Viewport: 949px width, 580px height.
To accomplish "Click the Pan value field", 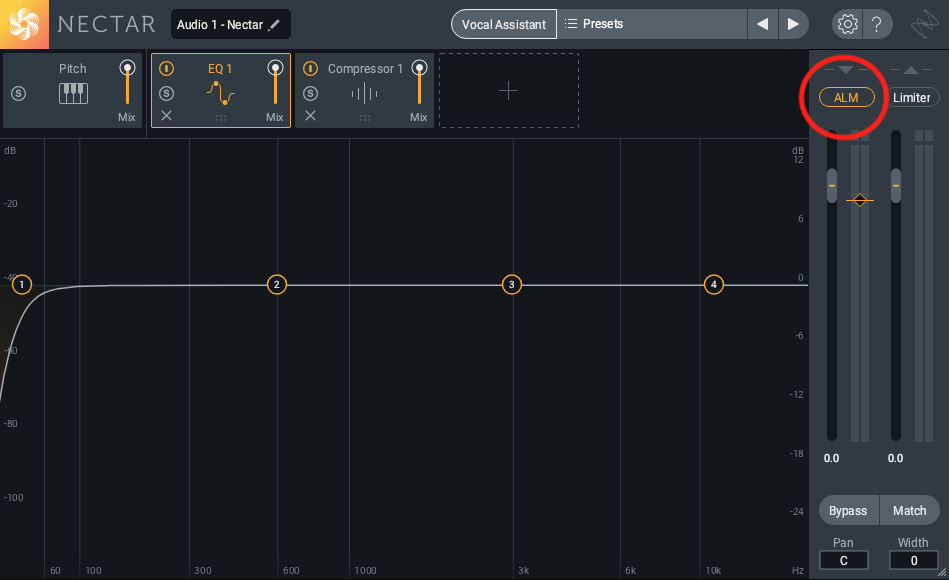I will [843, 560].
